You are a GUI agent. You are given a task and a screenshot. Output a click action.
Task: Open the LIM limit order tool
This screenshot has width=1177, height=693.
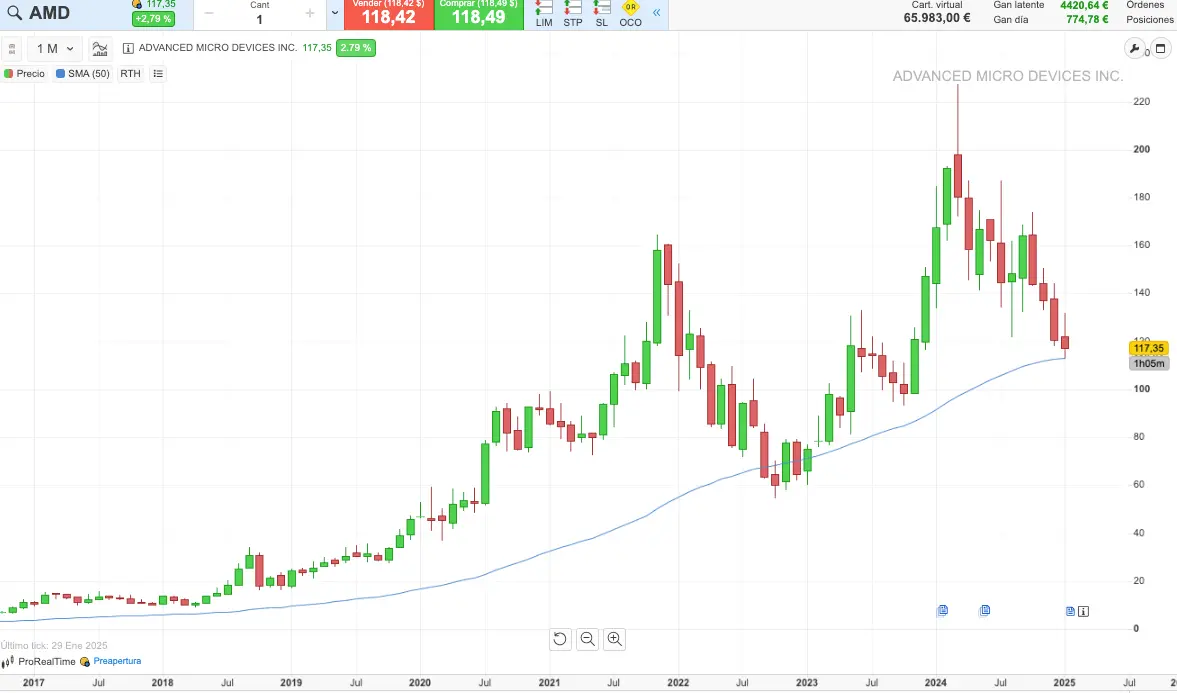tap(544, 14)
